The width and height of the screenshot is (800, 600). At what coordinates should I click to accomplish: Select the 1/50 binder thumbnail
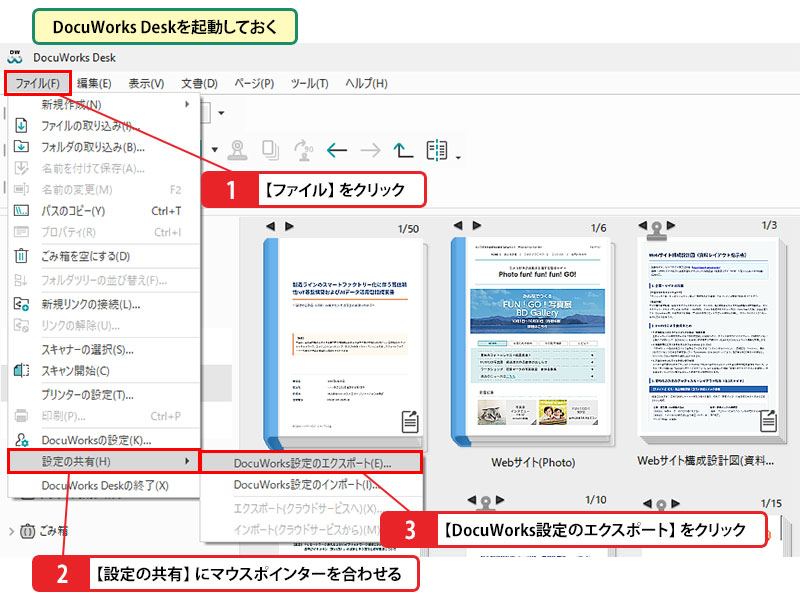pos(345,344)
